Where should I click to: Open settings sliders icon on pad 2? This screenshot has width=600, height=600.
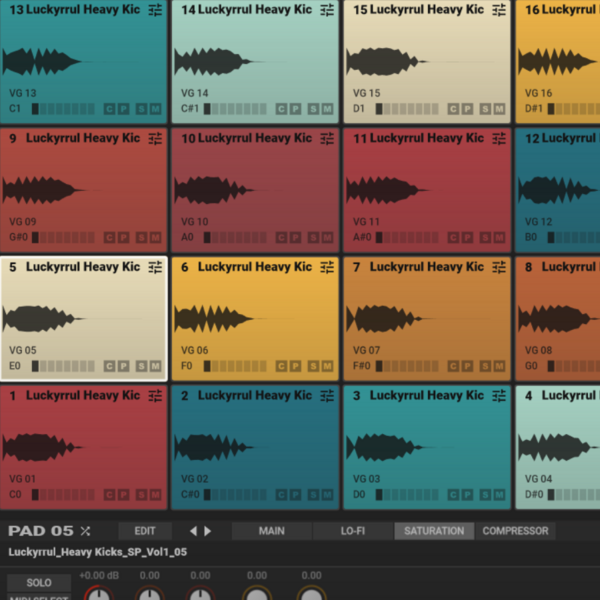(327, 396)
